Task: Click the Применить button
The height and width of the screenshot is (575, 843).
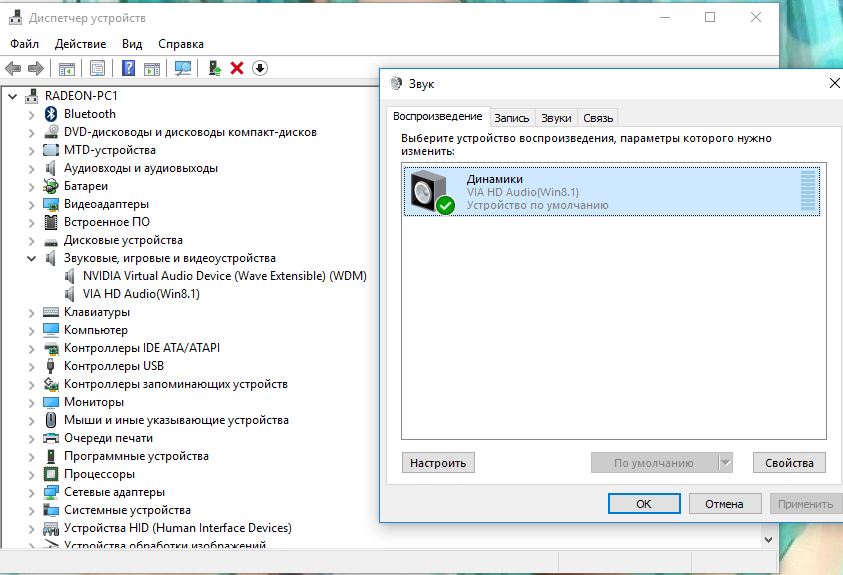Action: (x=805, y=504)
